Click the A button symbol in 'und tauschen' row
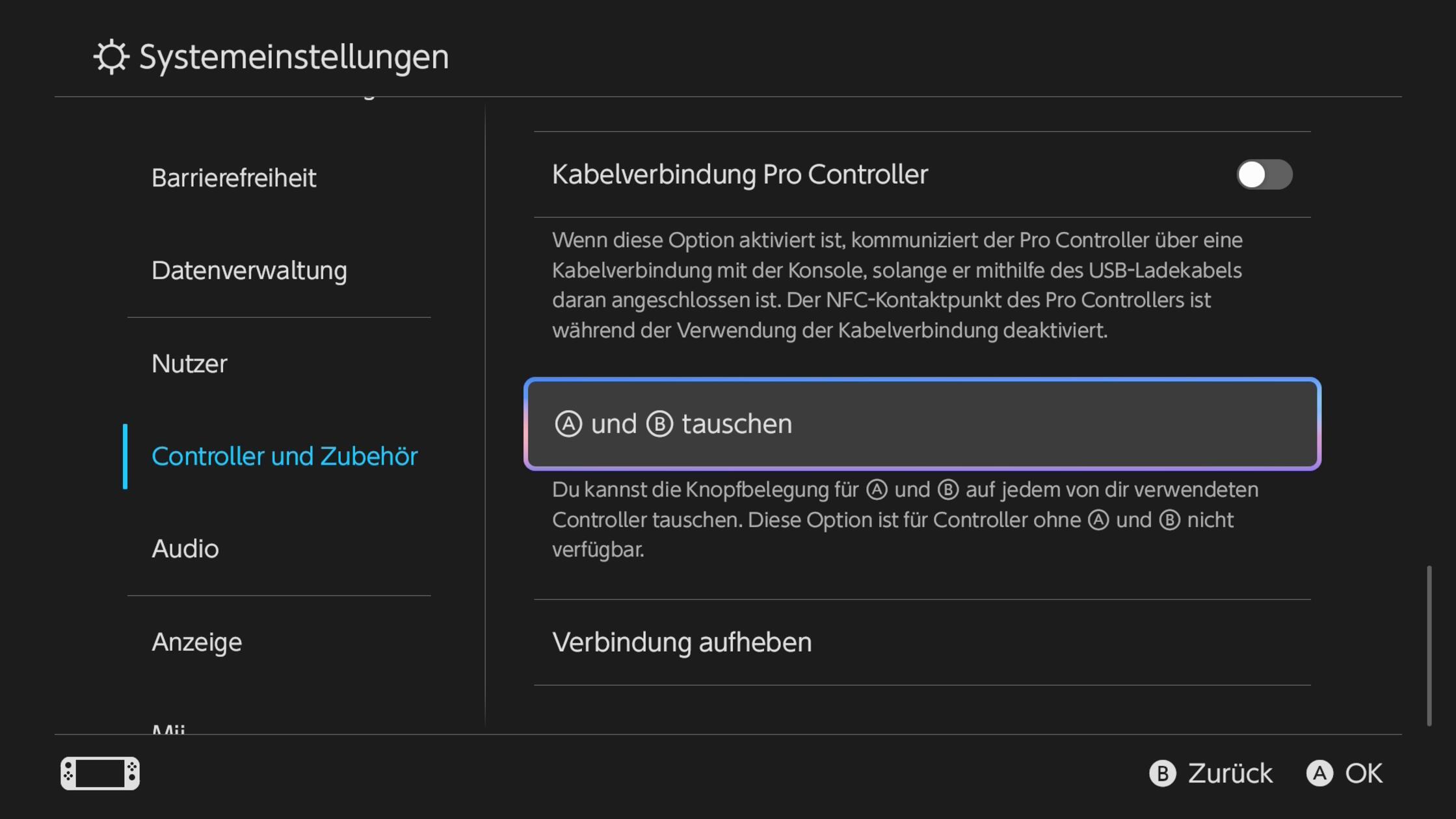This screenshot has width=1456, height=819. pyautogui.click(x=568, y=423)
